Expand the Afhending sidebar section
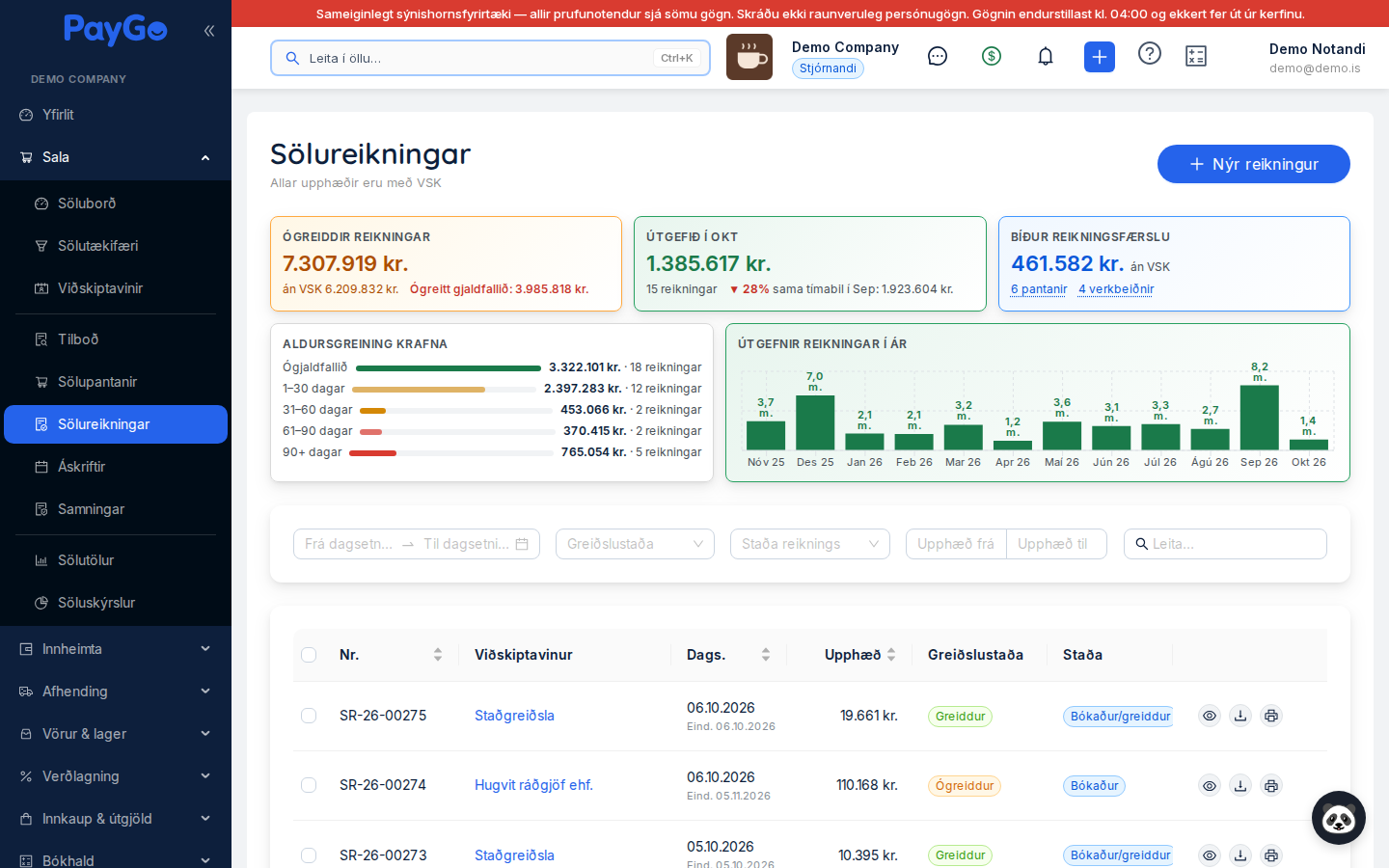 [116, 692]
